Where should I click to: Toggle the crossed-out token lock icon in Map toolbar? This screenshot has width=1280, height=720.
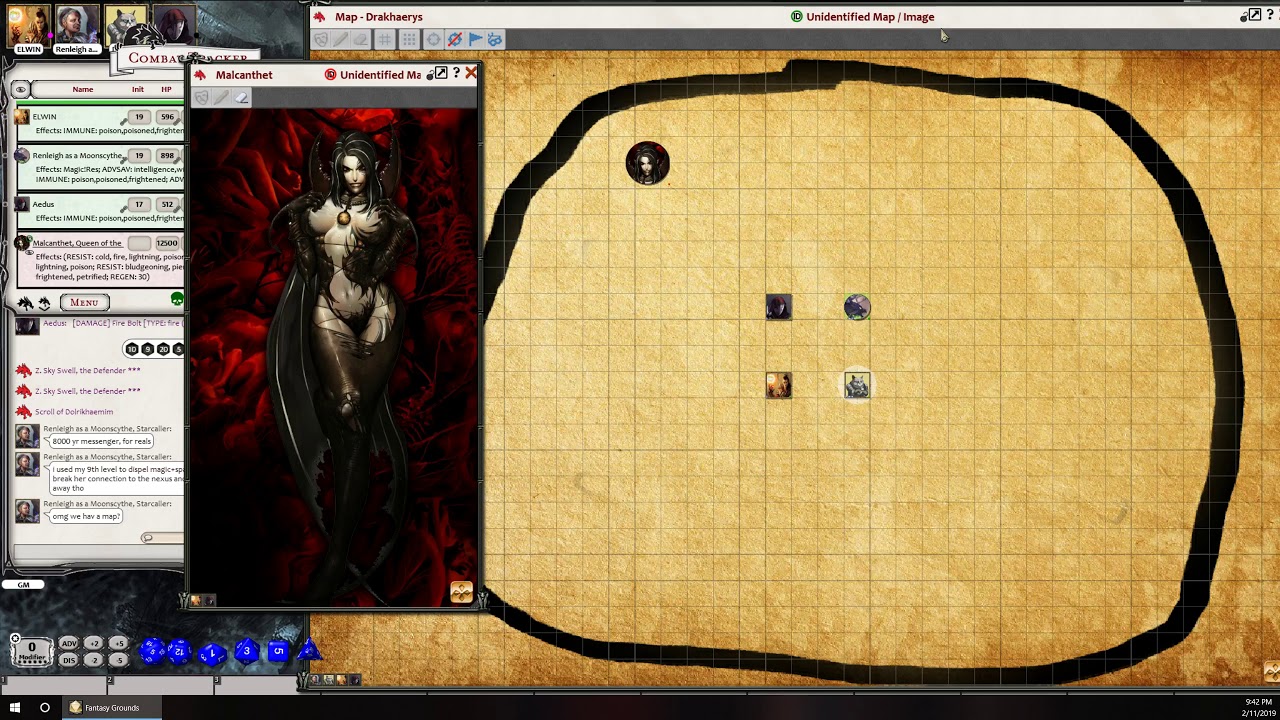454,39
